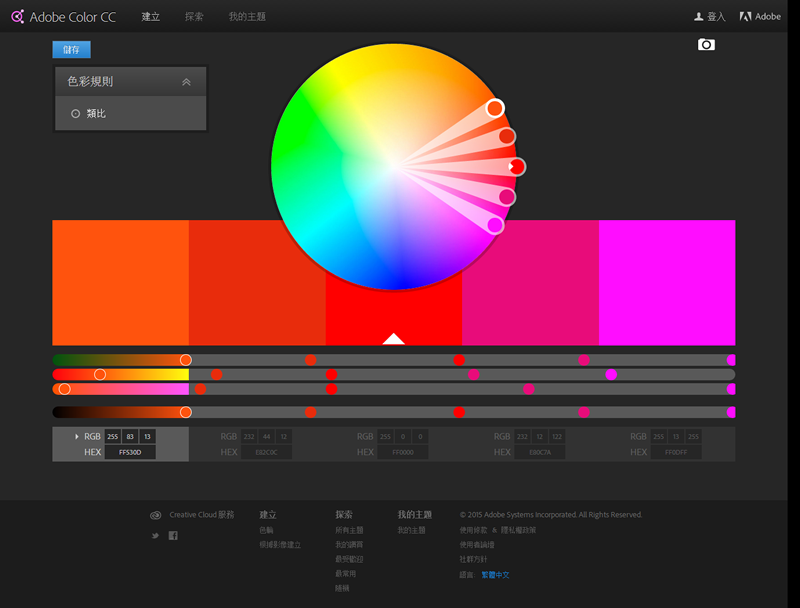
Task: Click the orange handle on color wheel
Action: (495, 108)
